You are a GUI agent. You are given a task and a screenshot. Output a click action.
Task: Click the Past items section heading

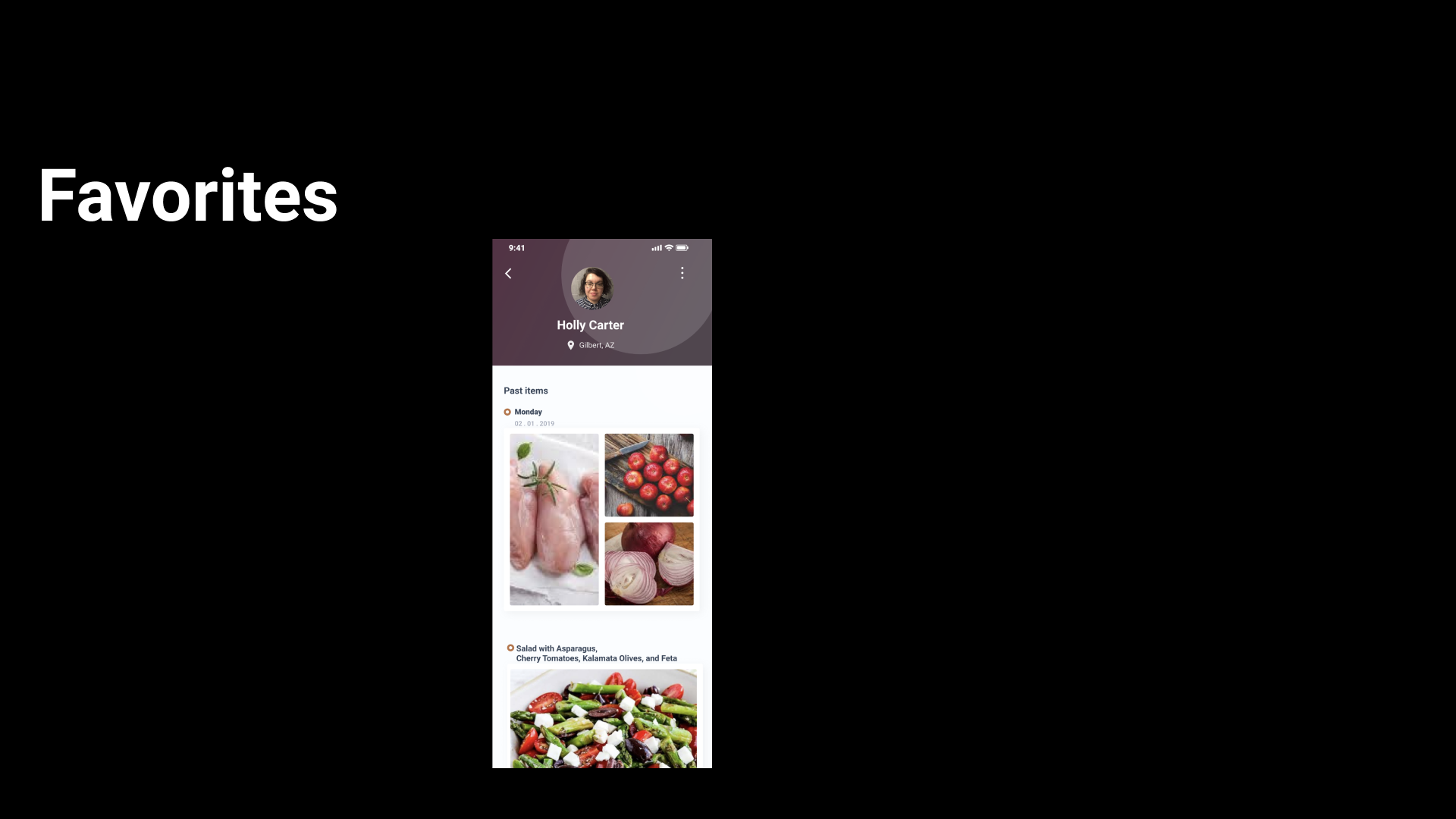tap(526, 391)
